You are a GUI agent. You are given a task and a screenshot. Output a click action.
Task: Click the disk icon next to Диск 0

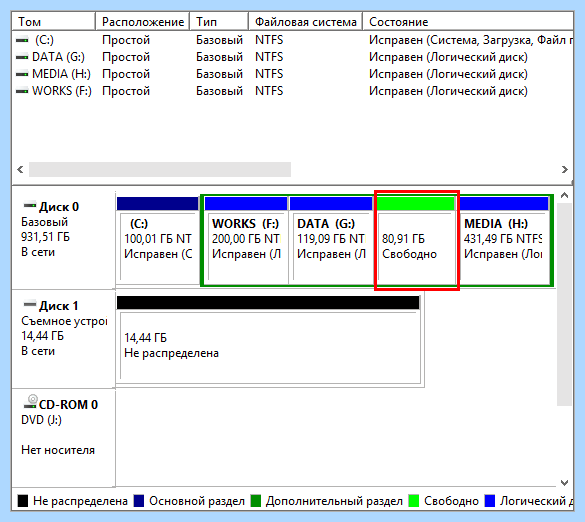click(x=30, y=205)
